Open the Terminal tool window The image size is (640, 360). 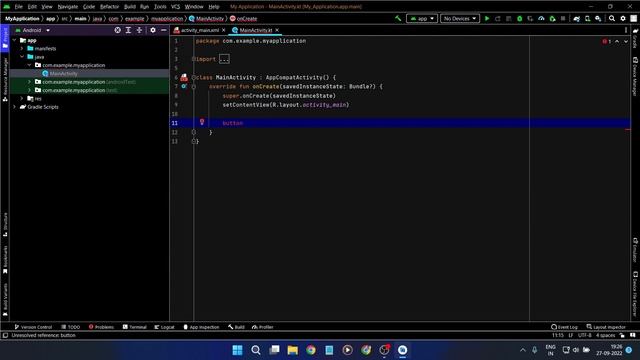(x=135, y=327)
